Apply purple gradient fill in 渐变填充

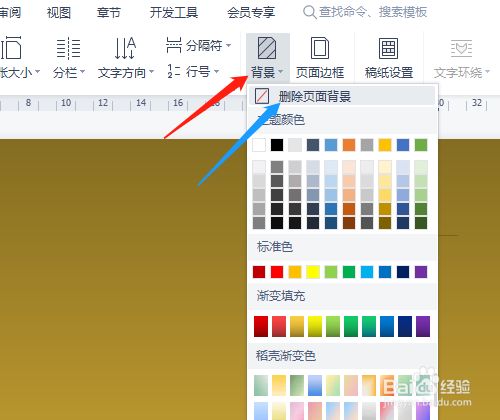423,326
